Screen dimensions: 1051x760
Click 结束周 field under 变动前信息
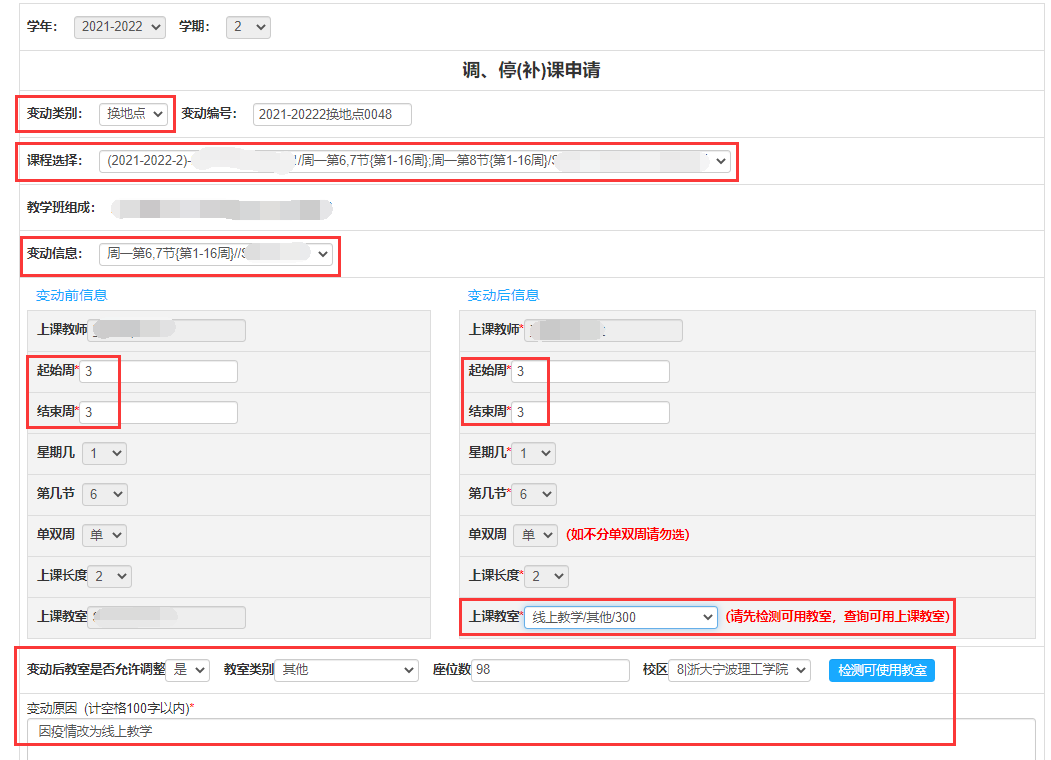(x=159, y=412)
